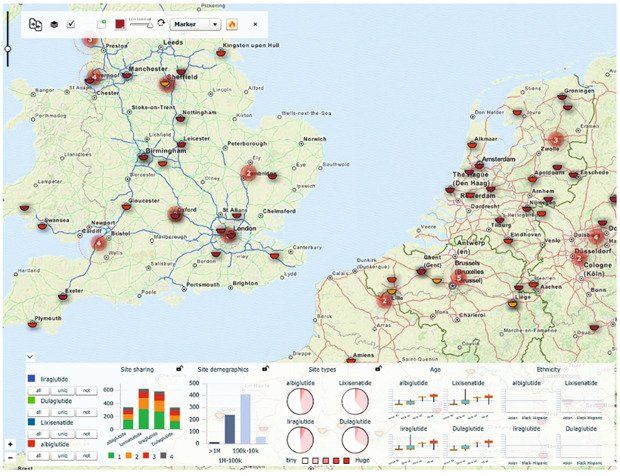Image resolution: width=620 pixels, height=476 pixels.
Task: Toggle the Site demographics lock icon
Action: pos(264,369)
